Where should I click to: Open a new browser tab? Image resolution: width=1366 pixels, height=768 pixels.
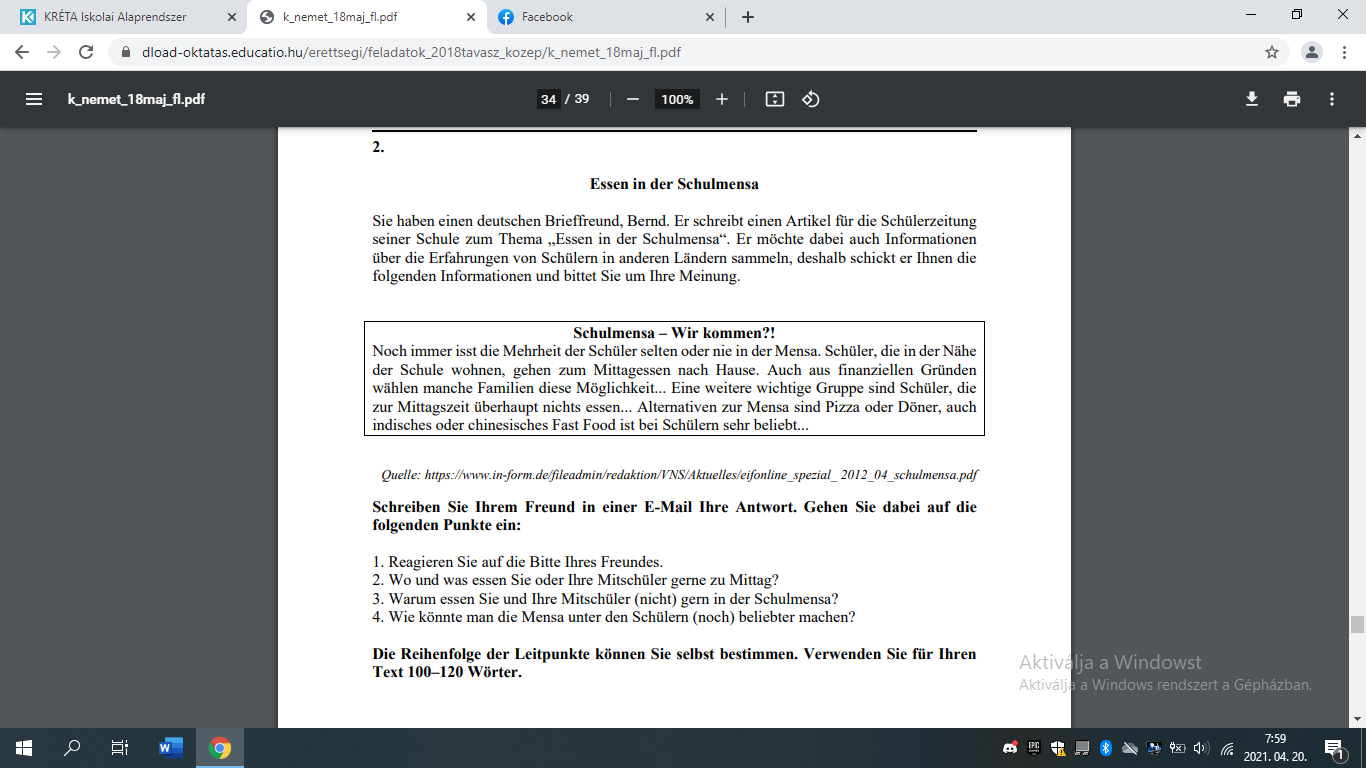748,17
